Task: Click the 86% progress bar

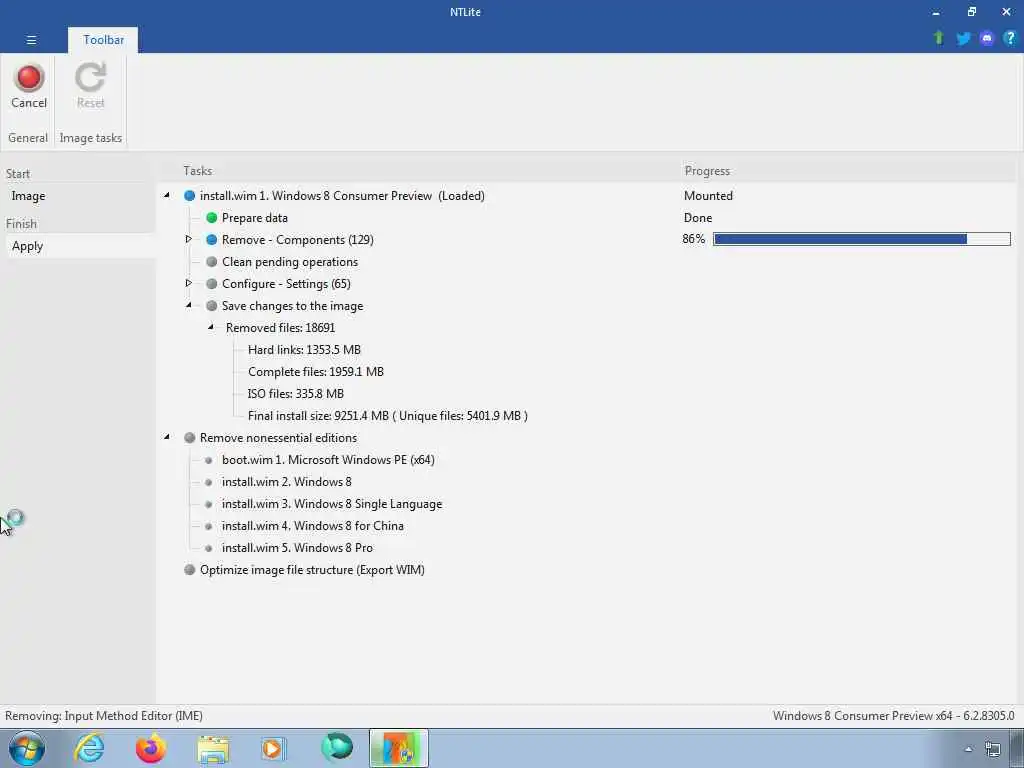Action: point(861,239)
